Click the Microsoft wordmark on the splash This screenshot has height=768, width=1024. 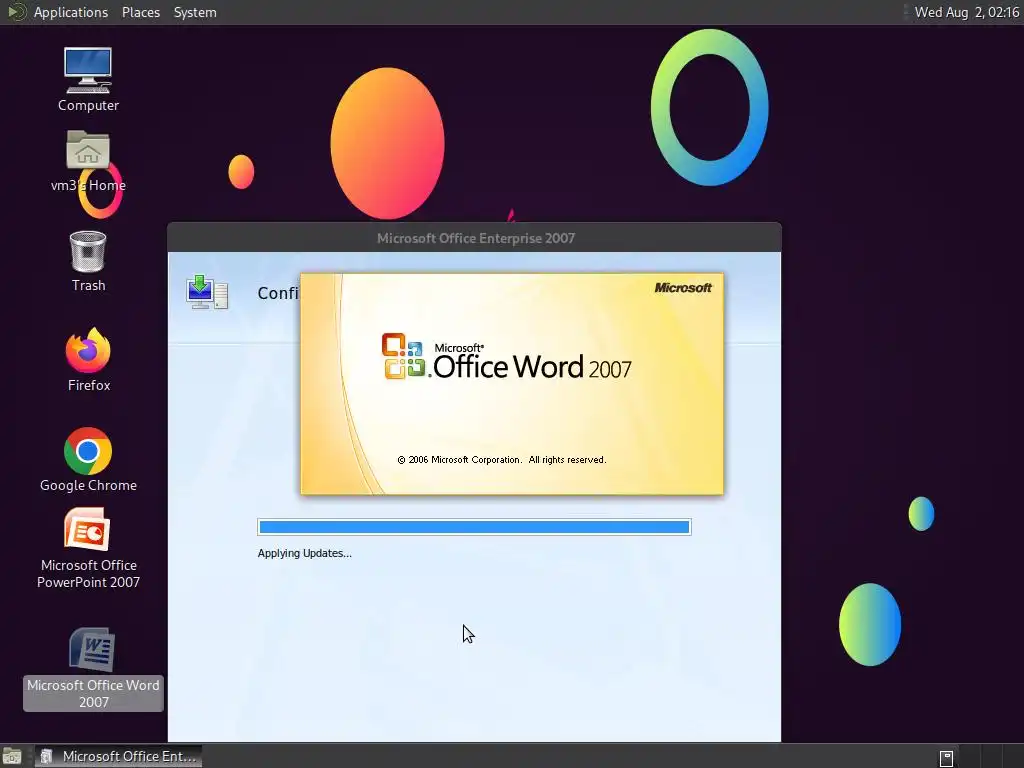[682, 287]
